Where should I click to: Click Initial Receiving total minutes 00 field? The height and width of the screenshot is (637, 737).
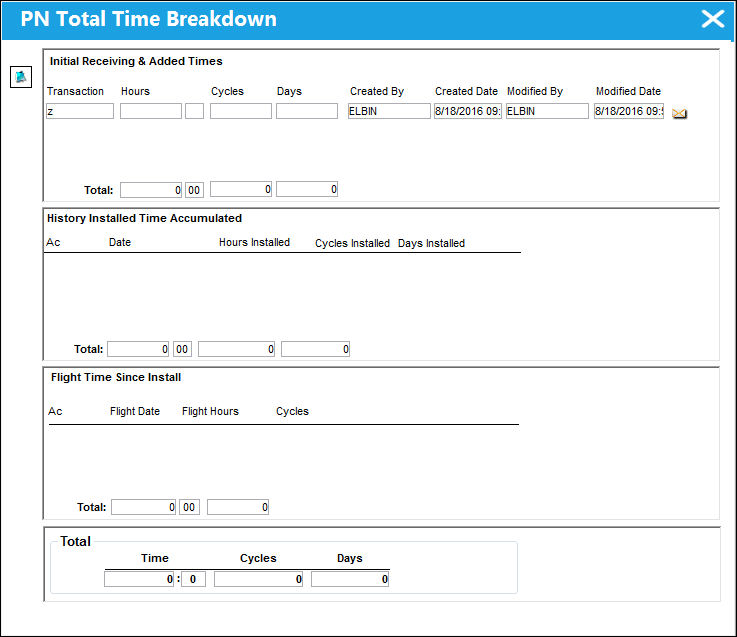point(195,190)
